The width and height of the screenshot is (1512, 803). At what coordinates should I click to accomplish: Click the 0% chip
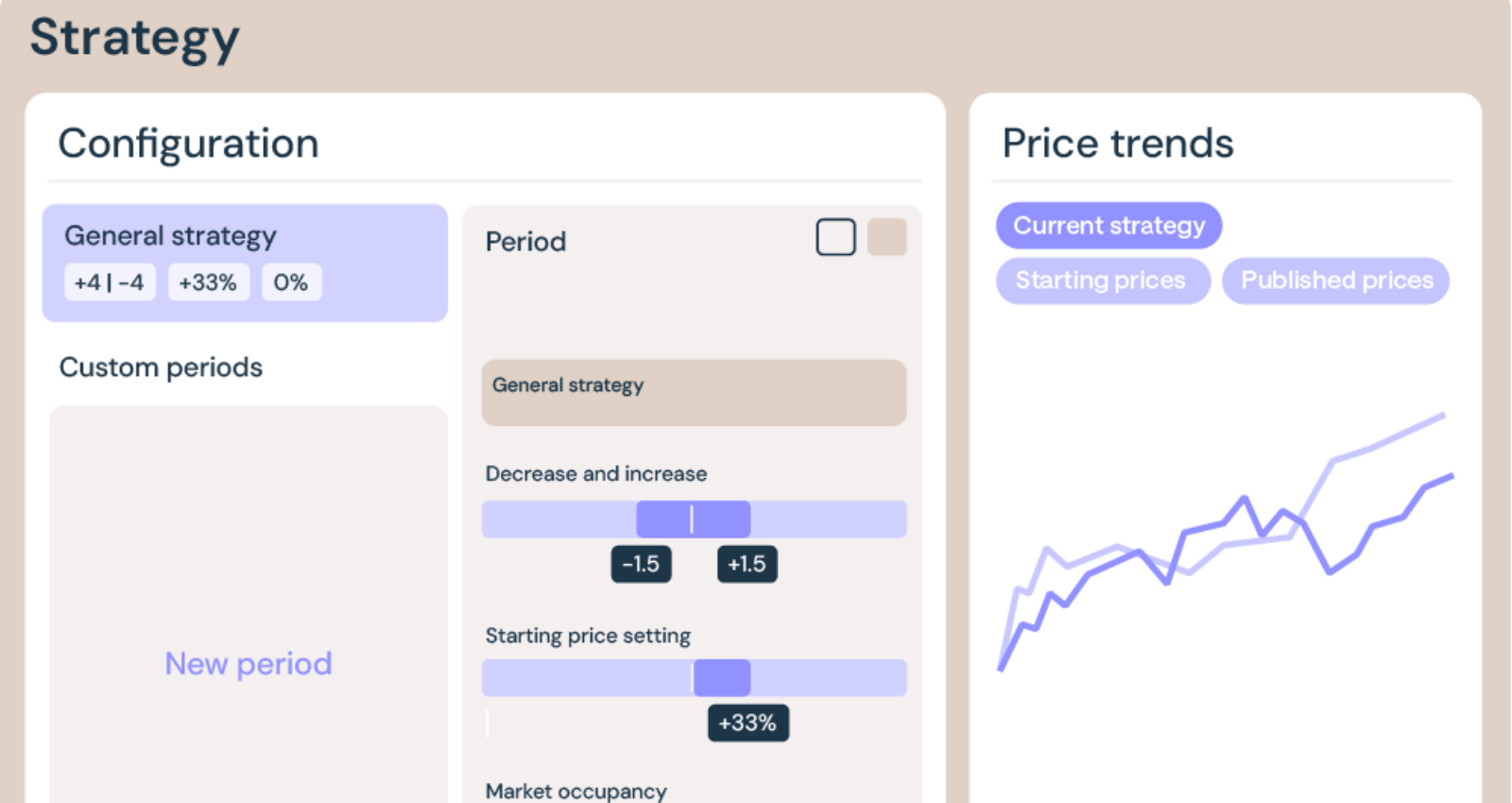point(291,282)
